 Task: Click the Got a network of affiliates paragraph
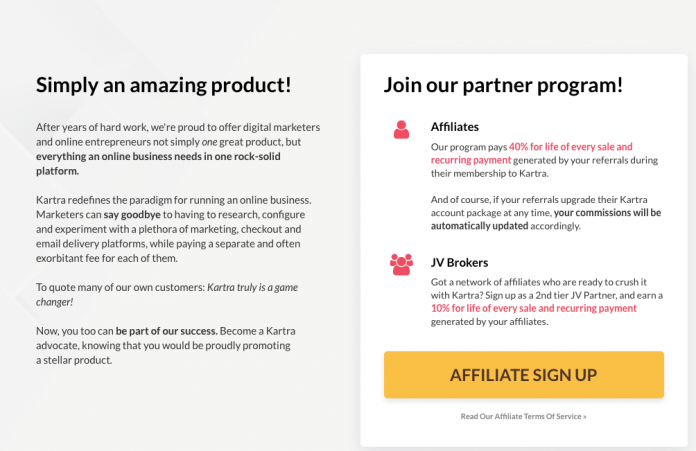(547, 302)
